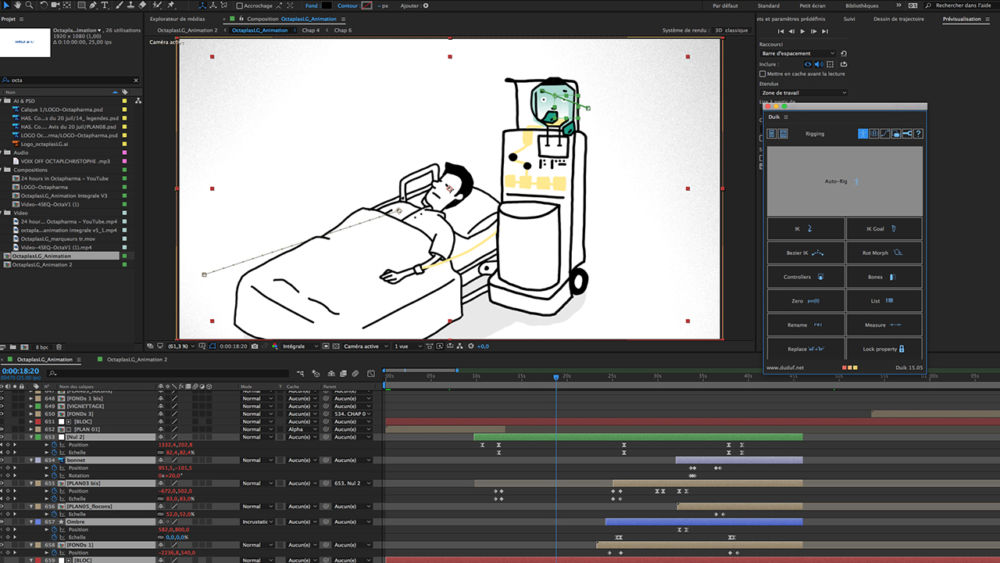Collapse the Compositions folder in project
This screenshot has height=563, width=1000.
(2, 170)
